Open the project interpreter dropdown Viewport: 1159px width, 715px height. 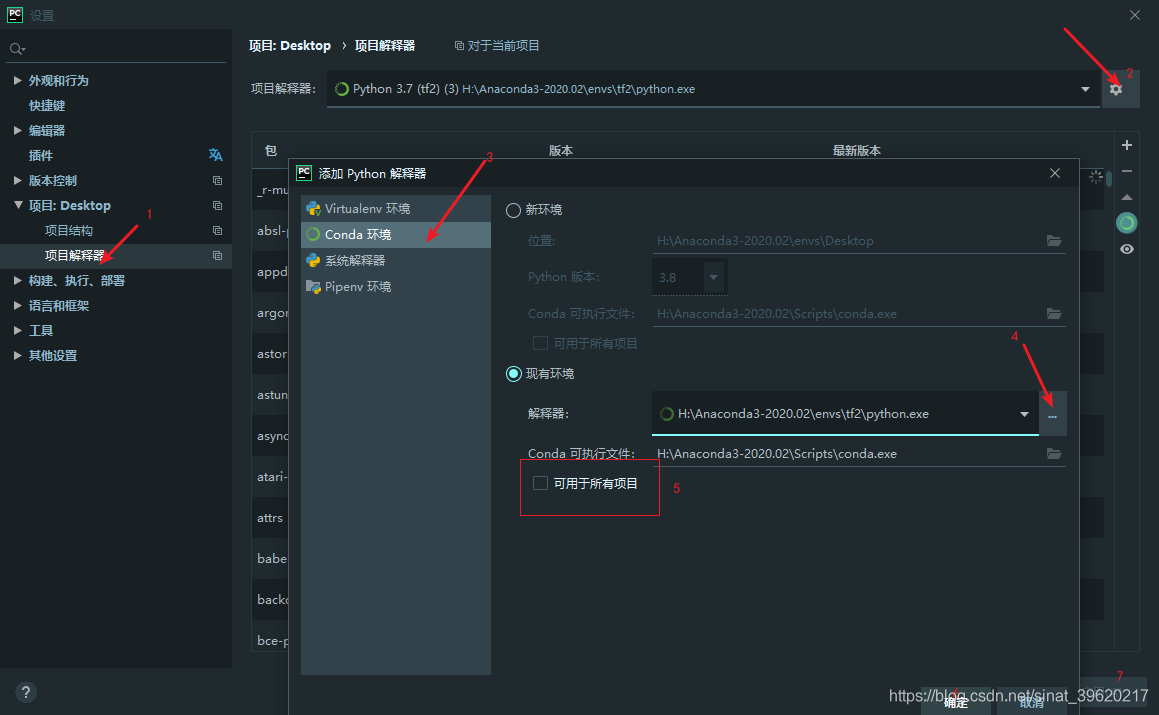[x=1085, y=89]
